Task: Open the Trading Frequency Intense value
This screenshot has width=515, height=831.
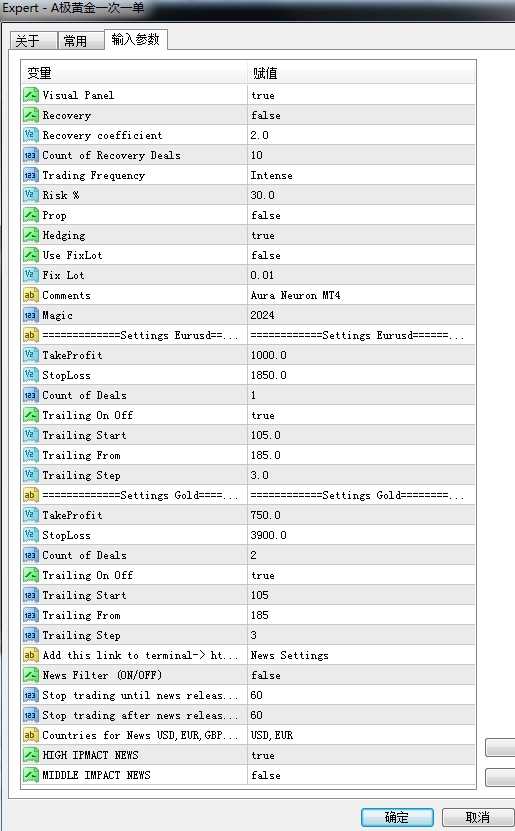Action: tap(361, 175)
